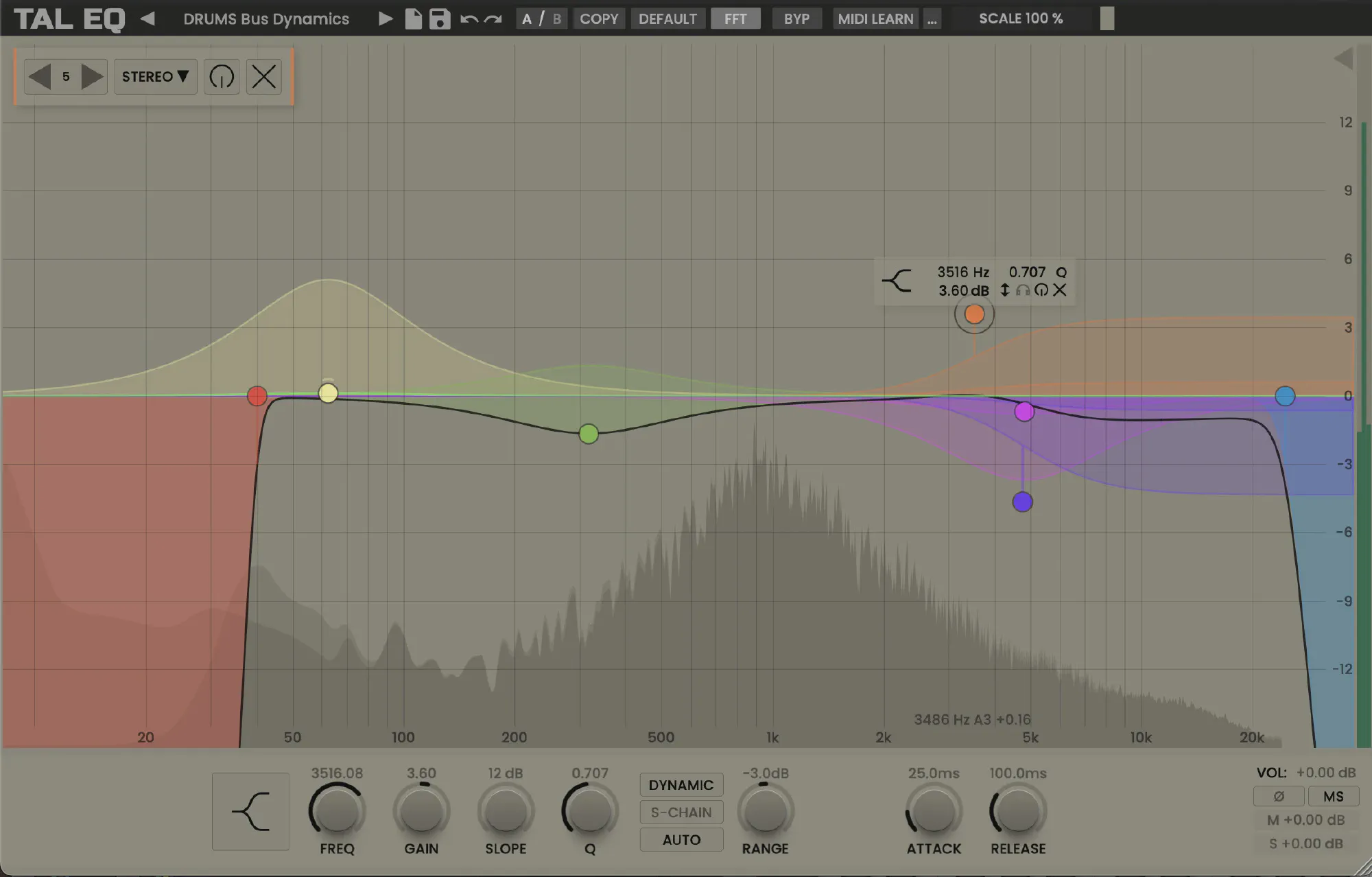Viewport: 1372px width, 877px height.
Task: Click the phase invert Ø button
Action: coord(1278,796)
